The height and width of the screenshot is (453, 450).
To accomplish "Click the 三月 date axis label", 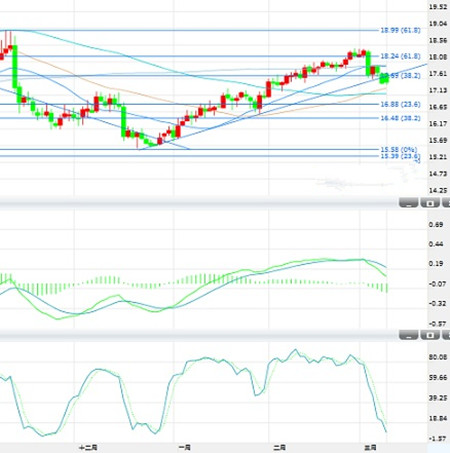I will point(370,447).
